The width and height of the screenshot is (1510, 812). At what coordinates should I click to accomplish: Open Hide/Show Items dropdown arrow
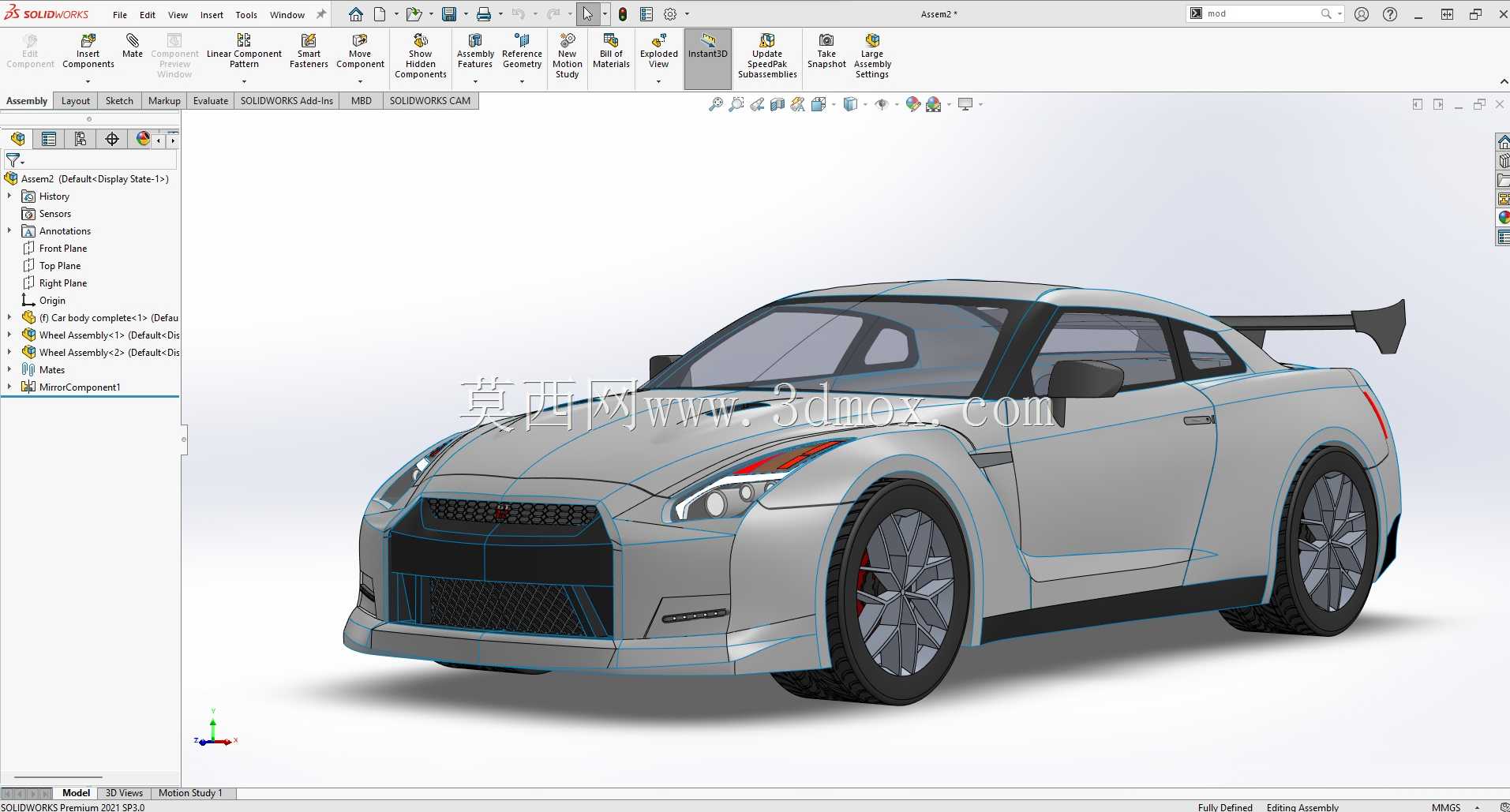(x=897, y=104)
